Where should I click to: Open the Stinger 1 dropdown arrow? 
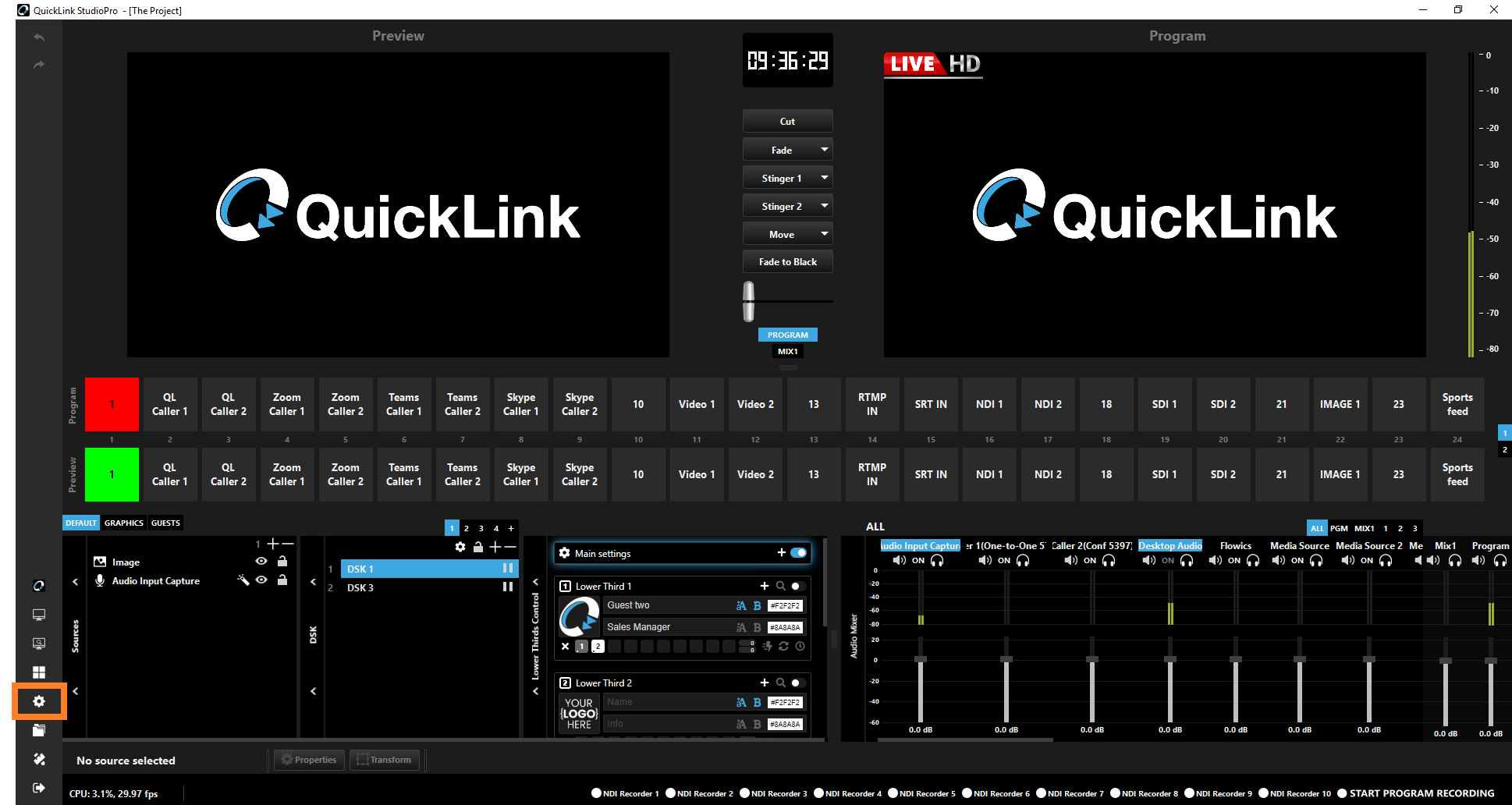pyautogui.click(x=825, y=178)
